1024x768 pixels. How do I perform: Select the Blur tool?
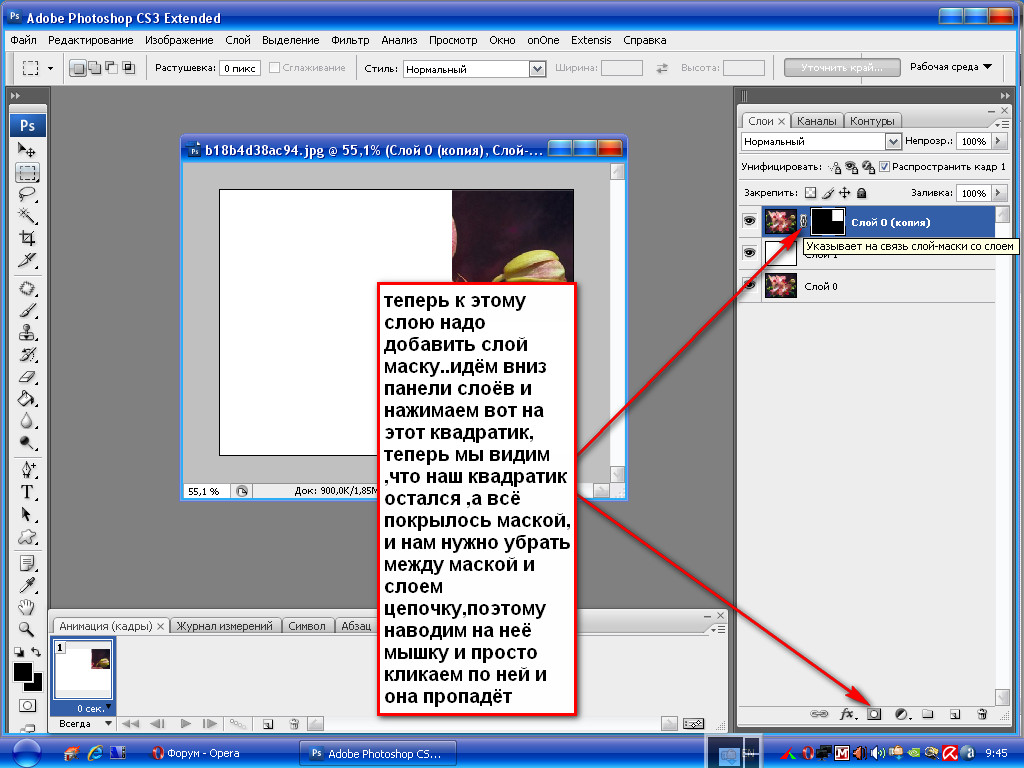(27, 421)
